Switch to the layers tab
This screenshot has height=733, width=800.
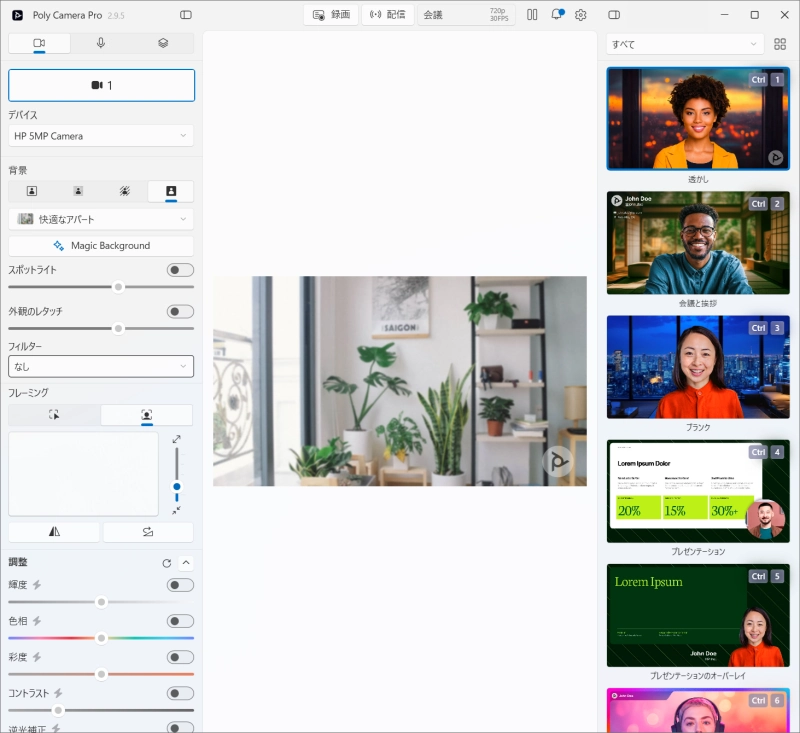163,43
